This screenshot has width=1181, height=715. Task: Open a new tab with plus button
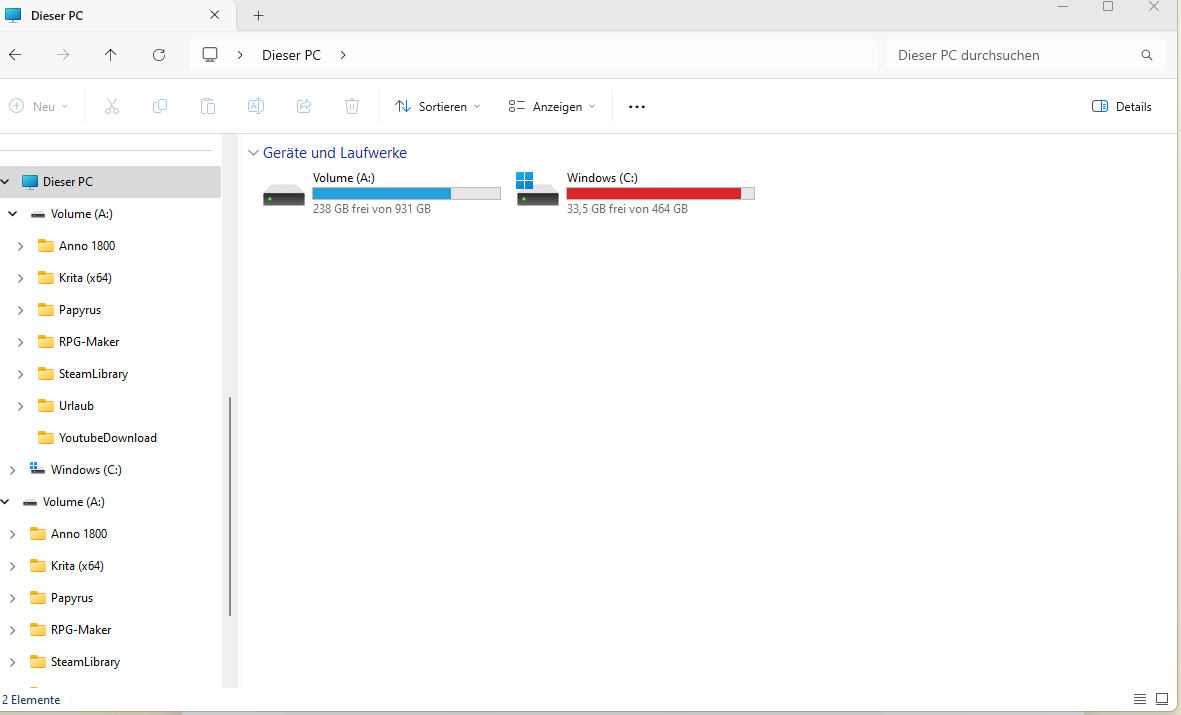pos(259,16)
